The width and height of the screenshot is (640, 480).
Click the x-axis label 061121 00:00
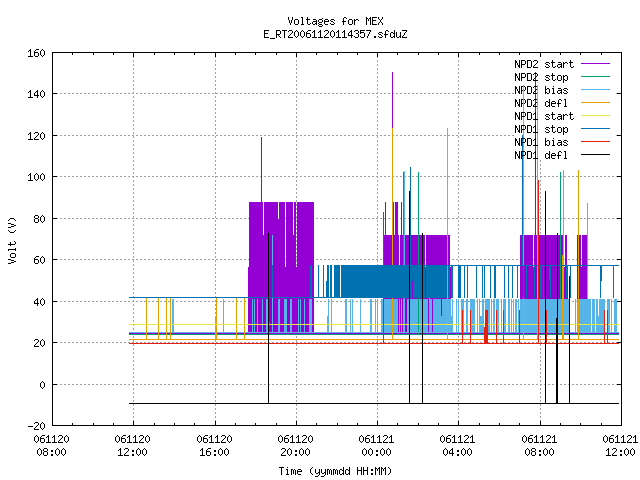pyautogui.click(x=376, y=446)
